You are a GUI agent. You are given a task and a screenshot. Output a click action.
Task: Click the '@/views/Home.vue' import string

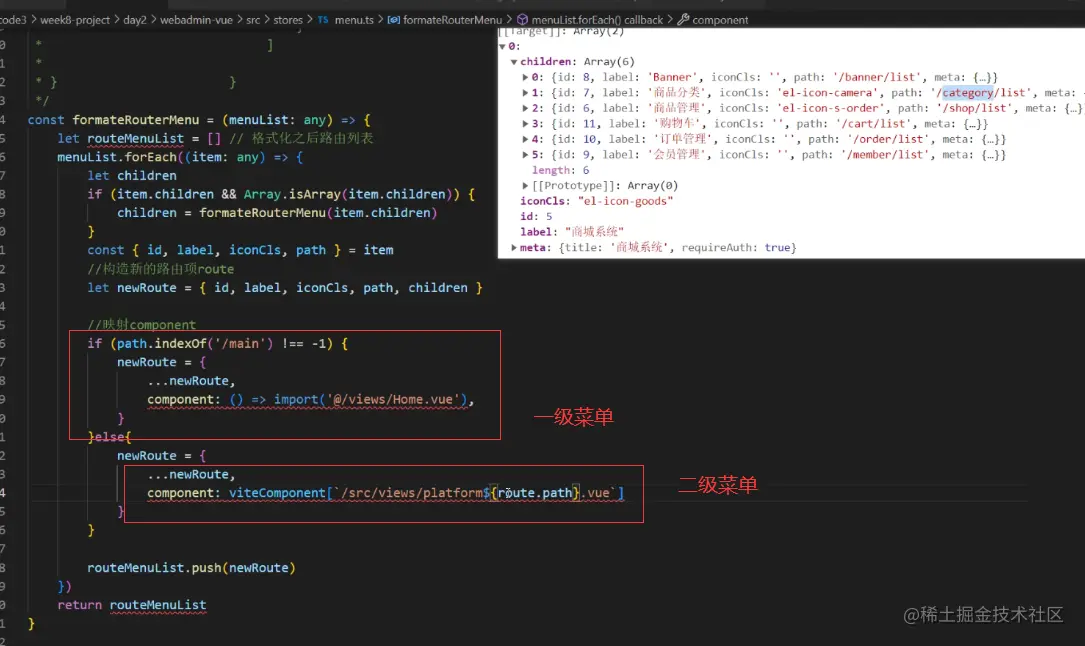(x=393, y=400)
